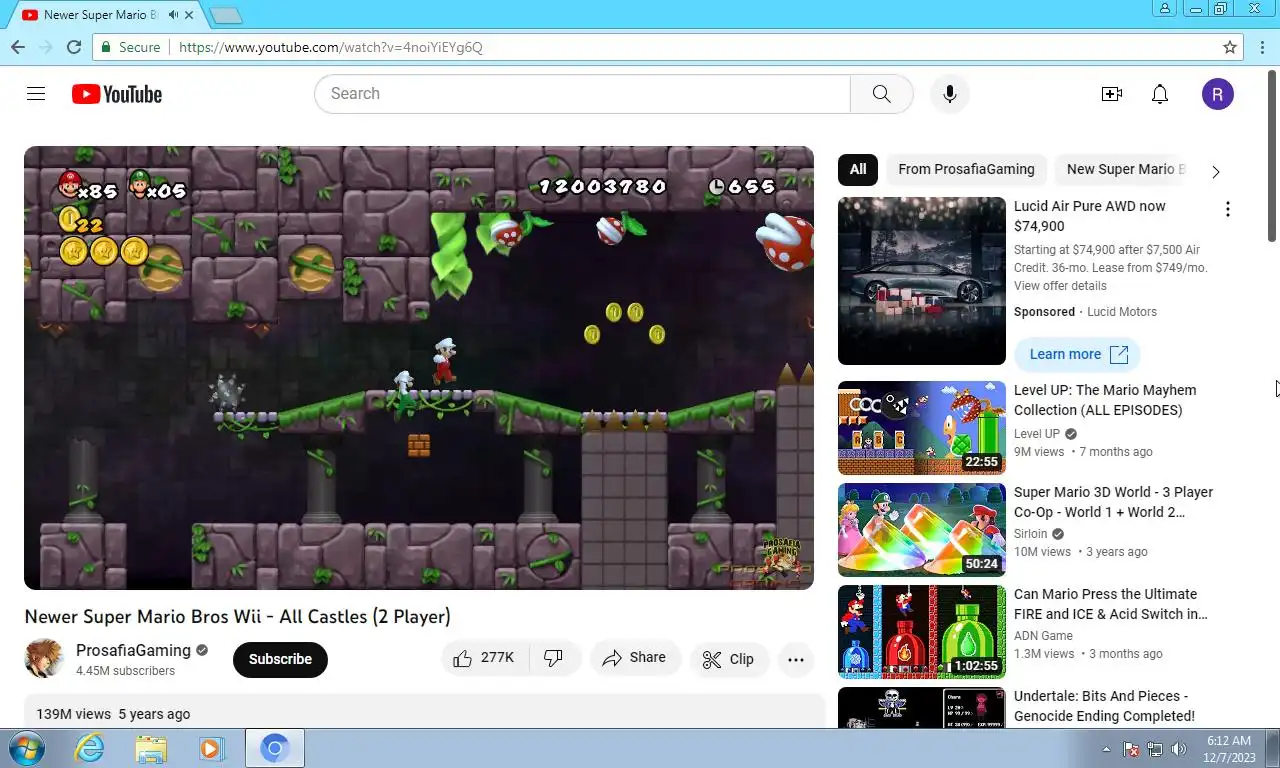Click 'Learn more' on Lucid ad
The image size is (1280, 768).
[x=1077, y=354]
